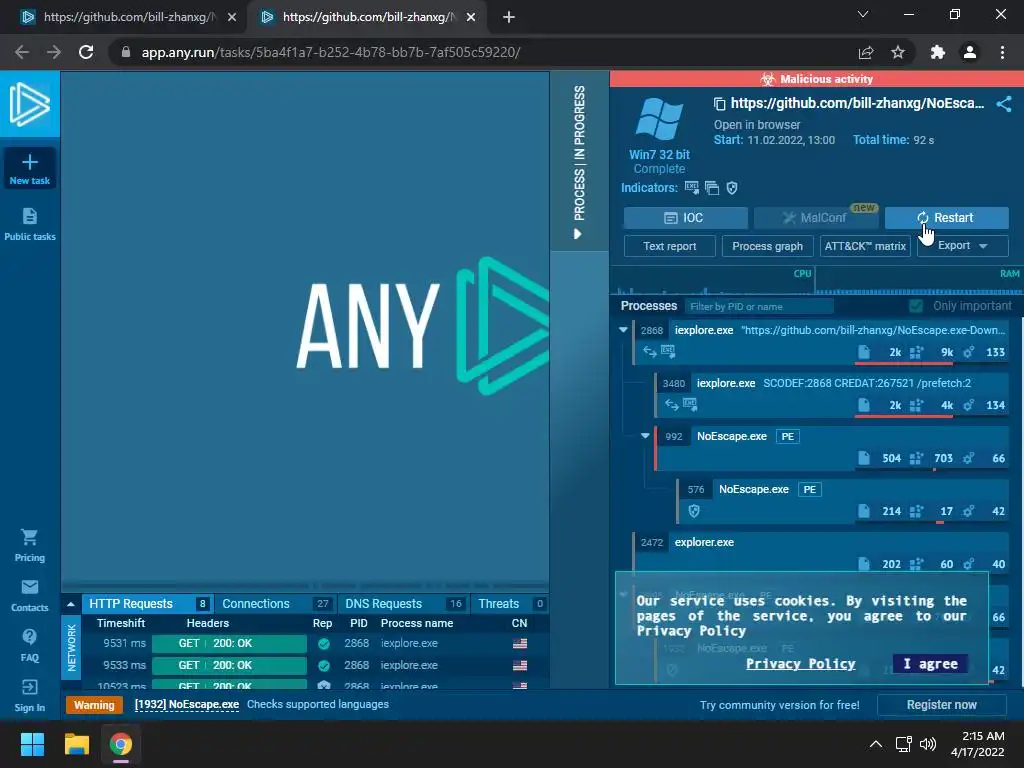Start a New task

29,169
